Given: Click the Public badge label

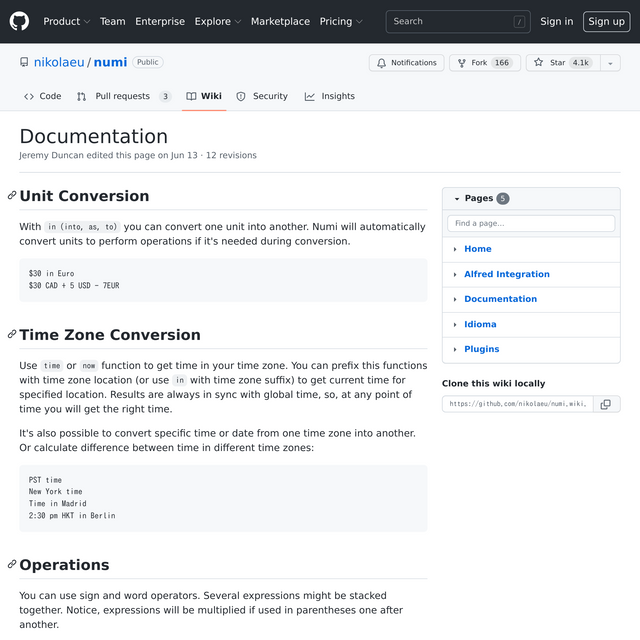Looking at the screenshot, I should [148, 62].
